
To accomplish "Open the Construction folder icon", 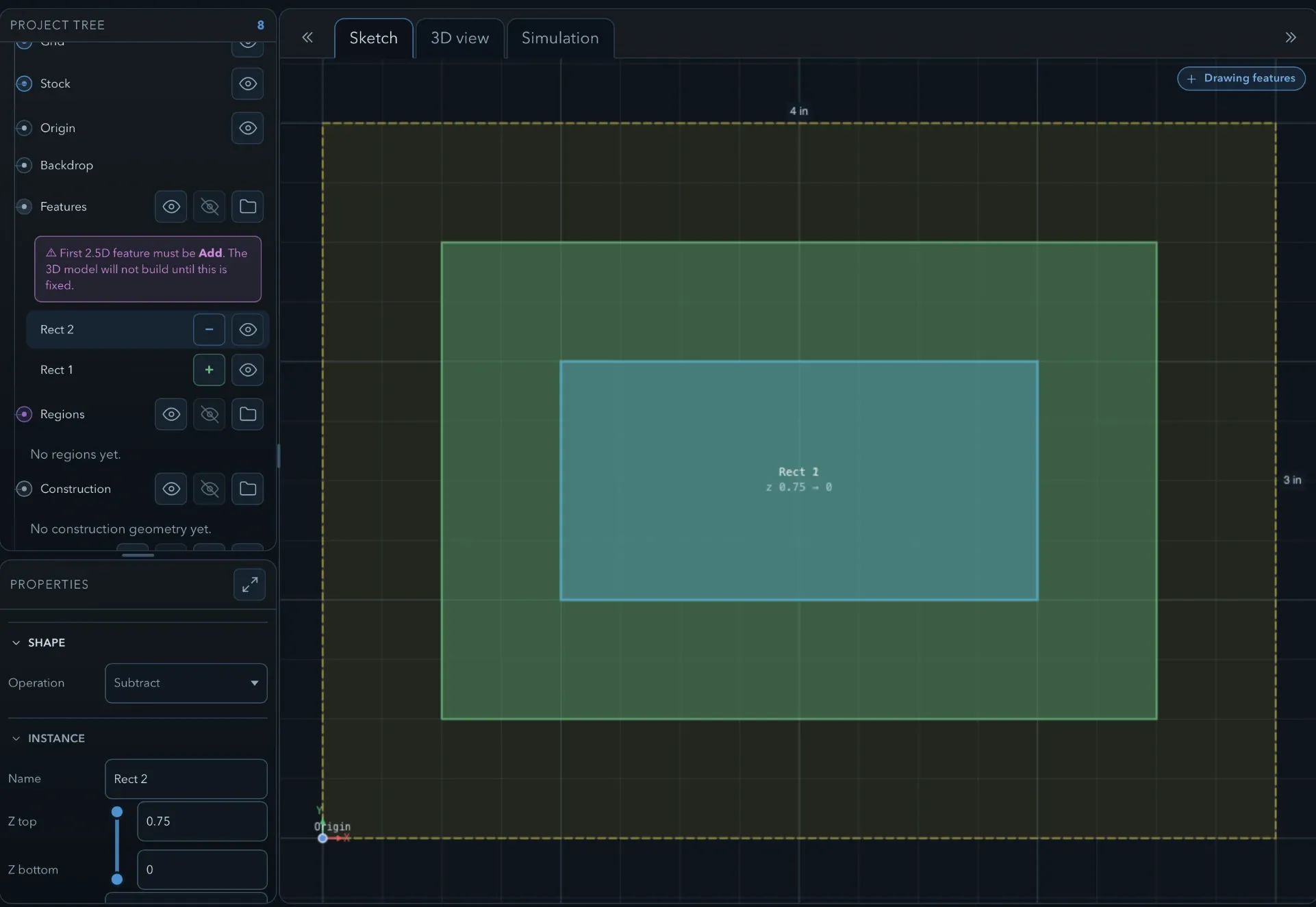I will [x=248, y=489].
